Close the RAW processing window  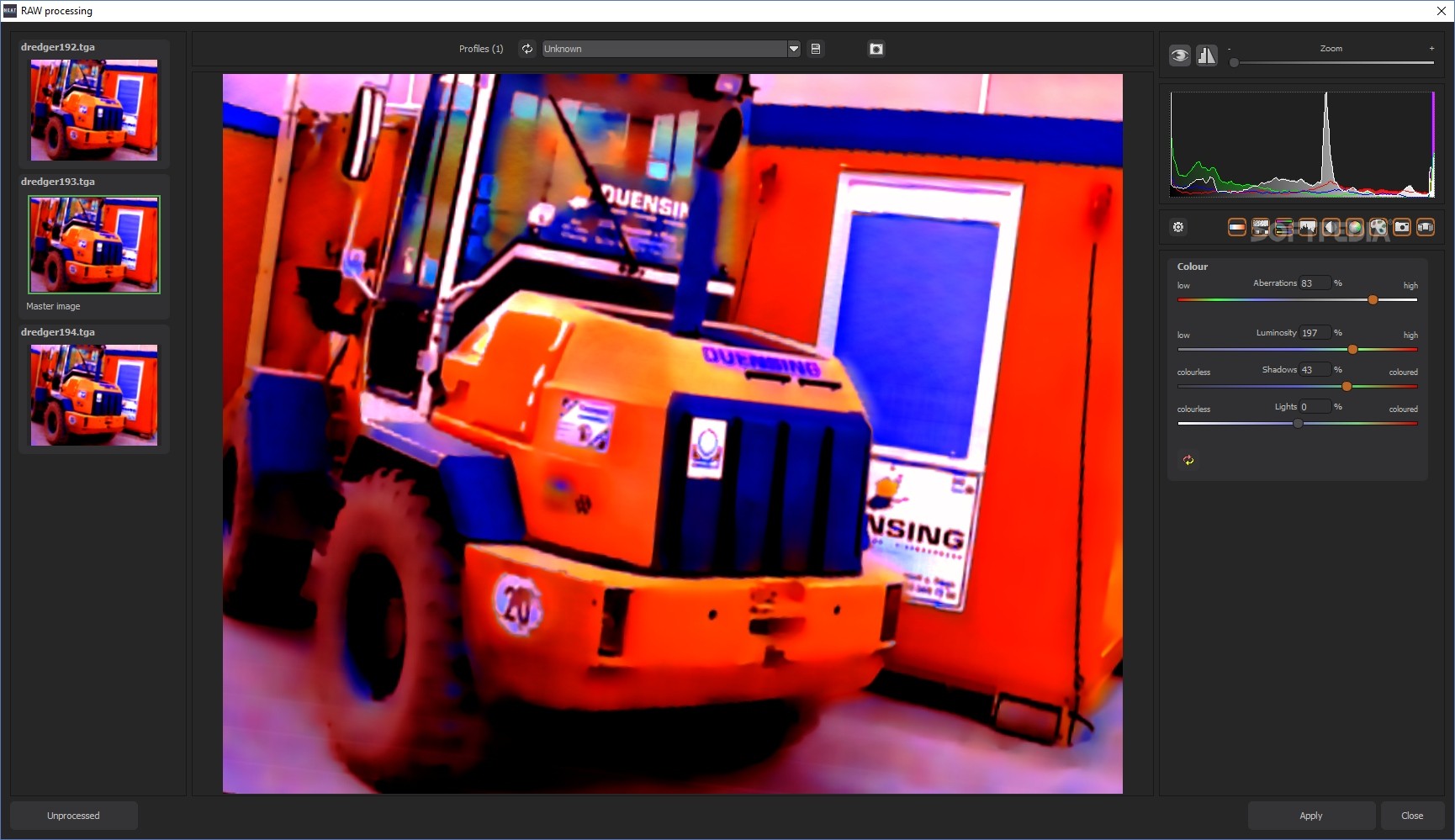click(x=1441, y=11)
